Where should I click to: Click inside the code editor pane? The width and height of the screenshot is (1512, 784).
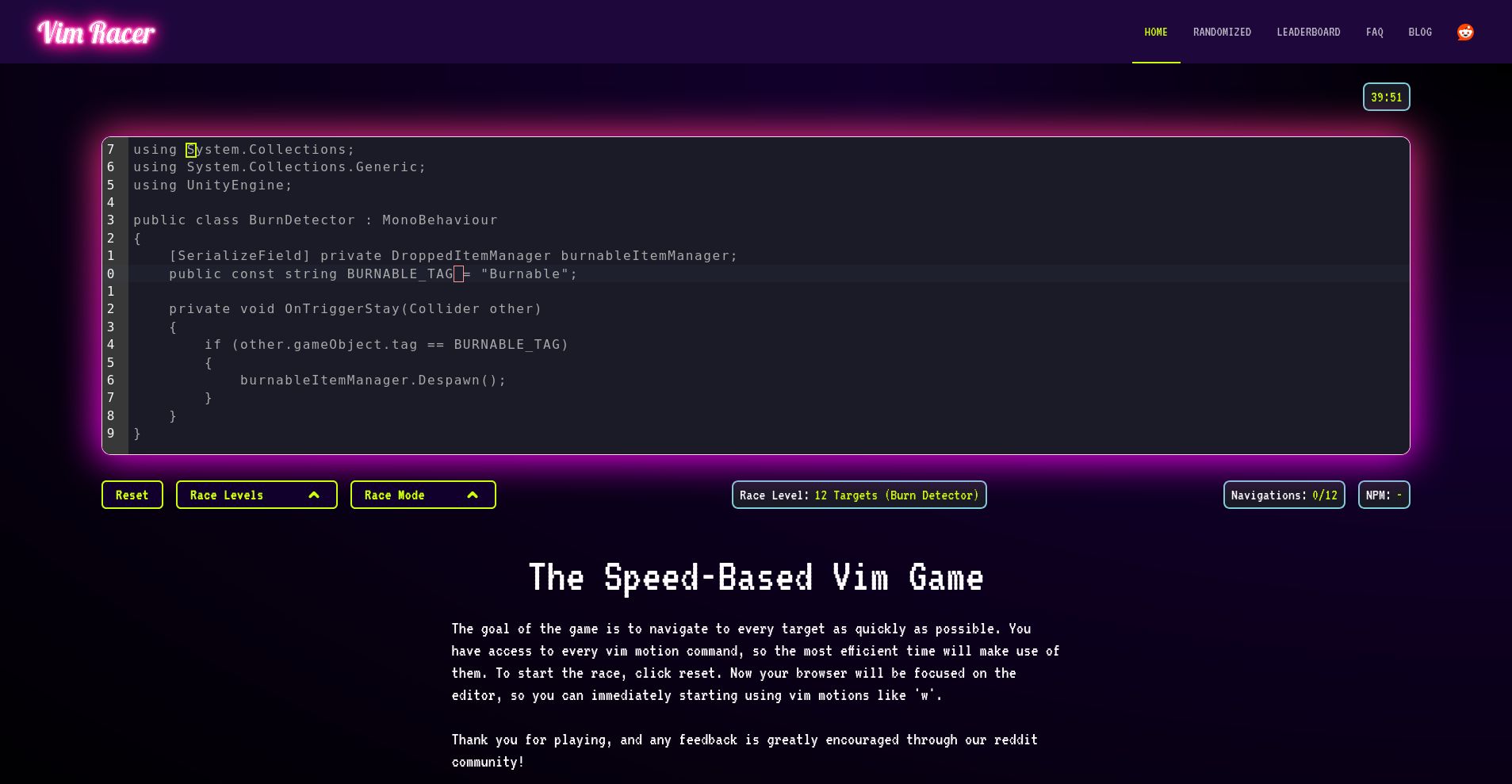[714, 293]
